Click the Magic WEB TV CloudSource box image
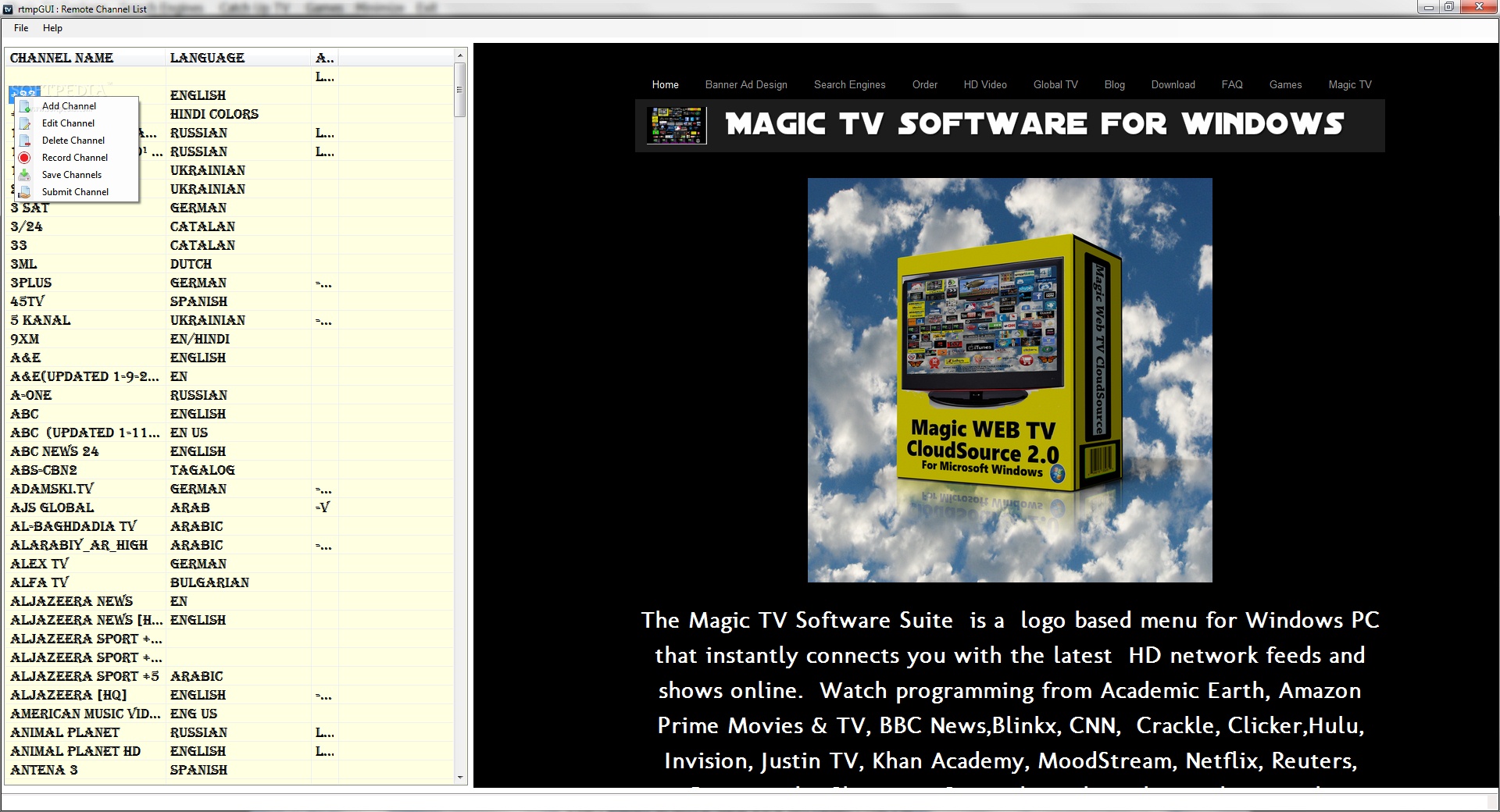This screenshot has height=812, width=1500. click(1009, 380)
